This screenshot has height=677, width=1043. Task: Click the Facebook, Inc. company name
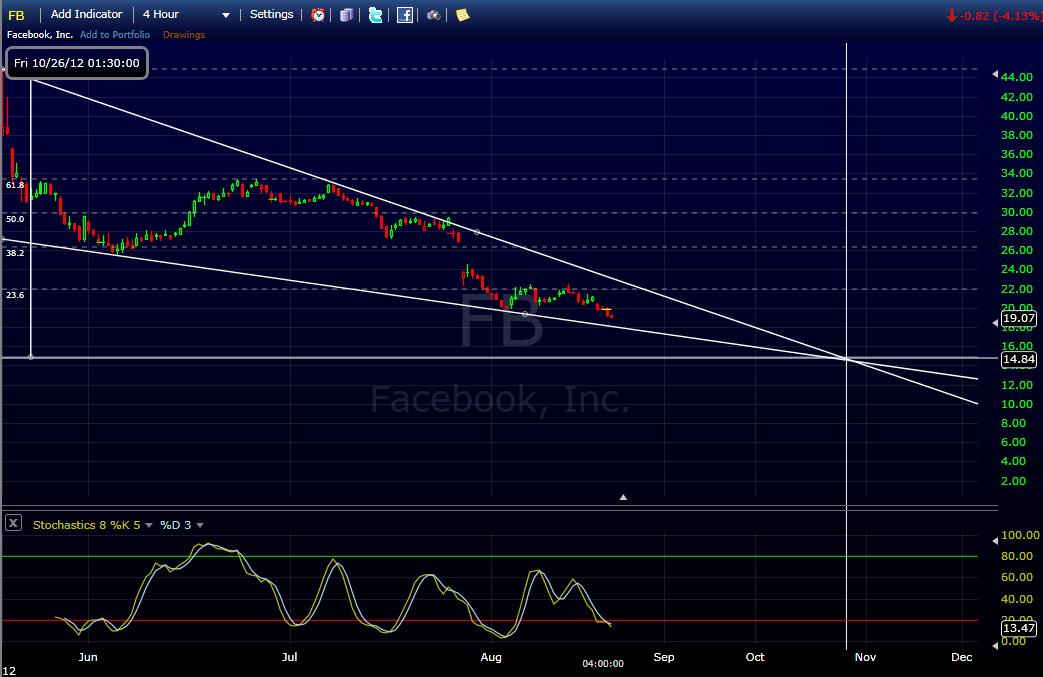pyautogui.click(x=40, y=35)
